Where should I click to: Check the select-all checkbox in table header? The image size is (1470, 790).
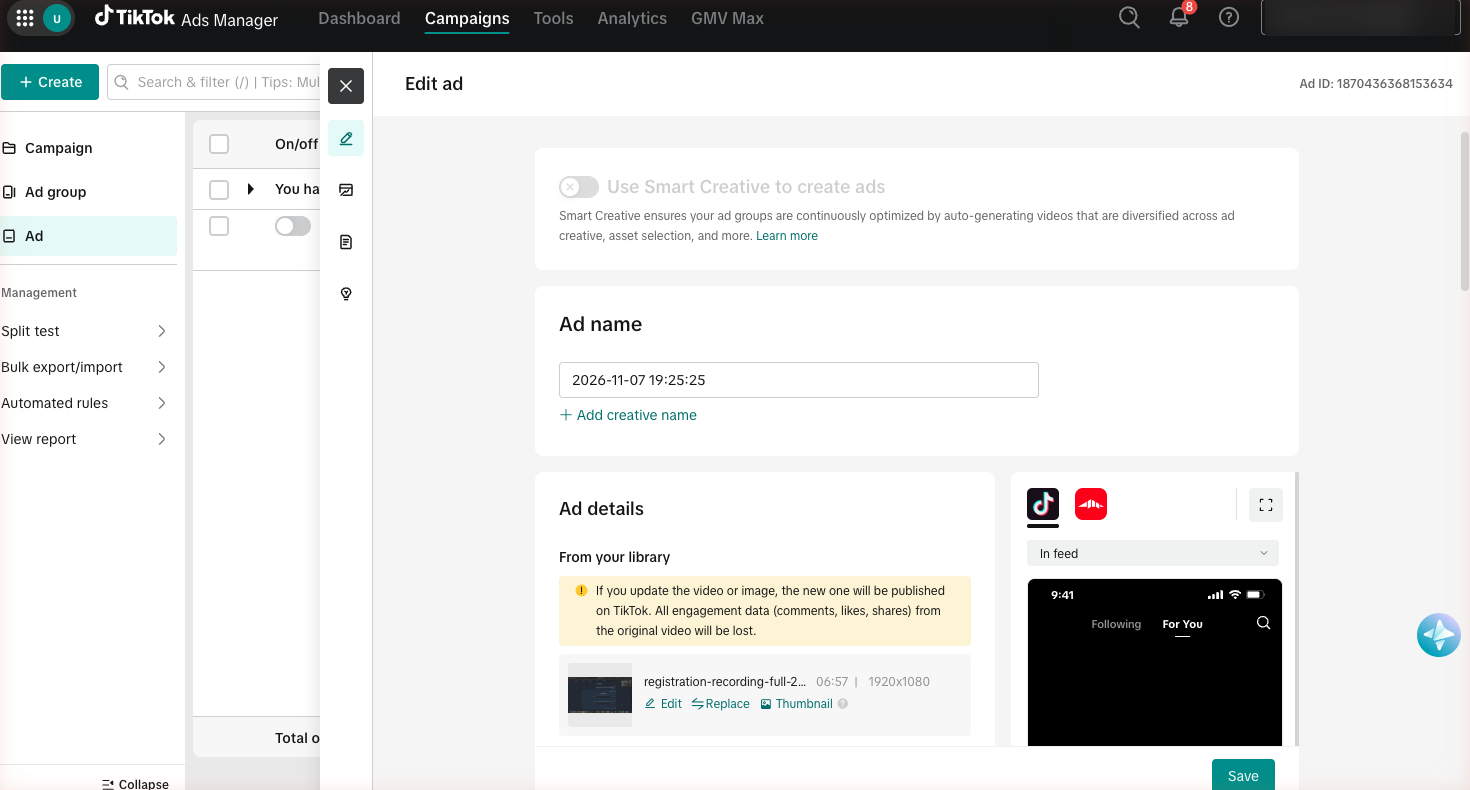[219, 144]
